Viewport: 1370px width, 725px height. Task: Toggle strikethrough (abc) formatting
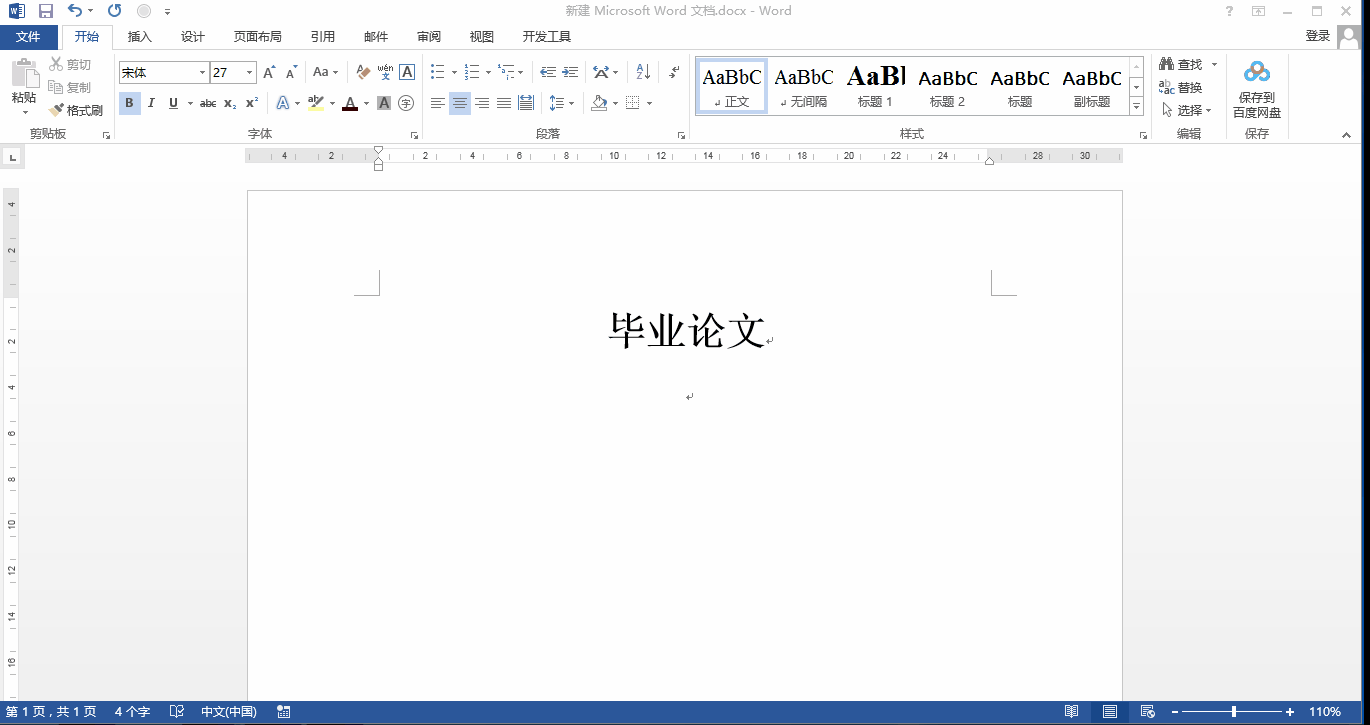click(x=208, y=103)
